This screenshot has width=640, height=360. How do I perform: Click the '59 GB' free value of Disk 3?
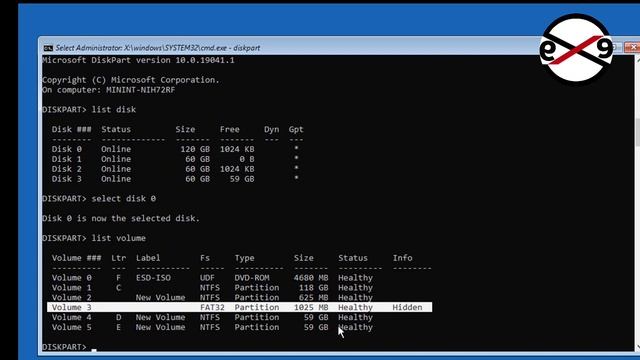242,179
